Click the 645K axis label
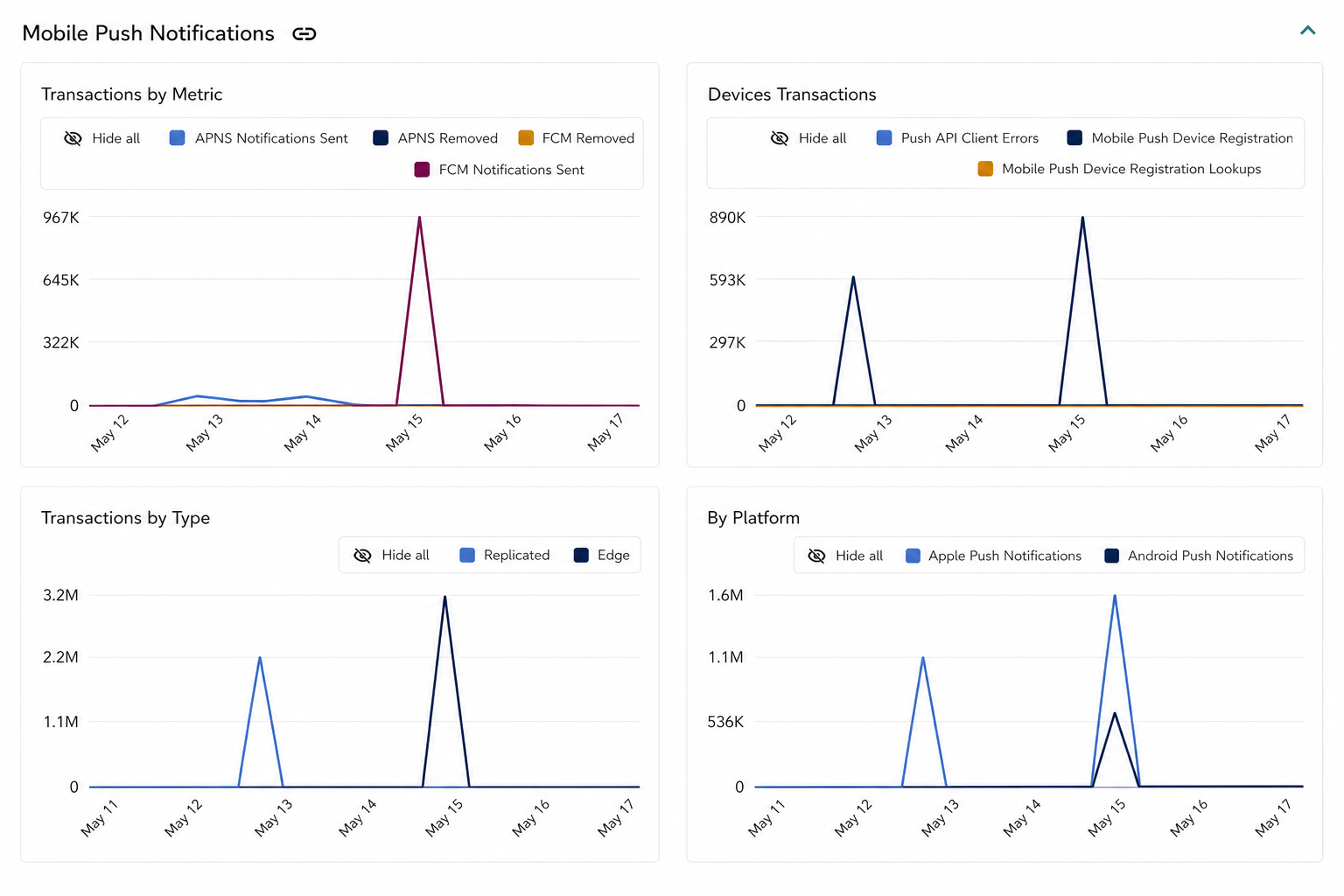This screenshot has width=1344, height=896. point(61,280)
